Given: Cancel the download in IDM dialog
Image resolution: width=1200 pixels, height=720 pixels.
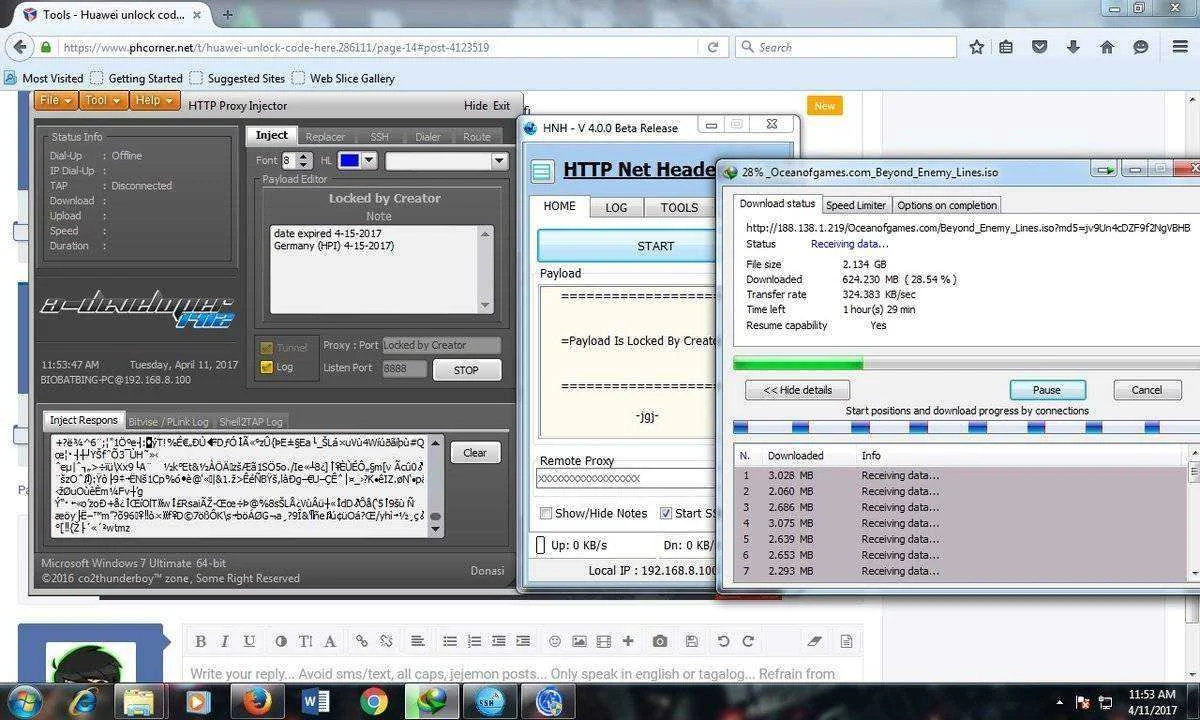Looking at the screenshot, I should tap(1146, 390).
